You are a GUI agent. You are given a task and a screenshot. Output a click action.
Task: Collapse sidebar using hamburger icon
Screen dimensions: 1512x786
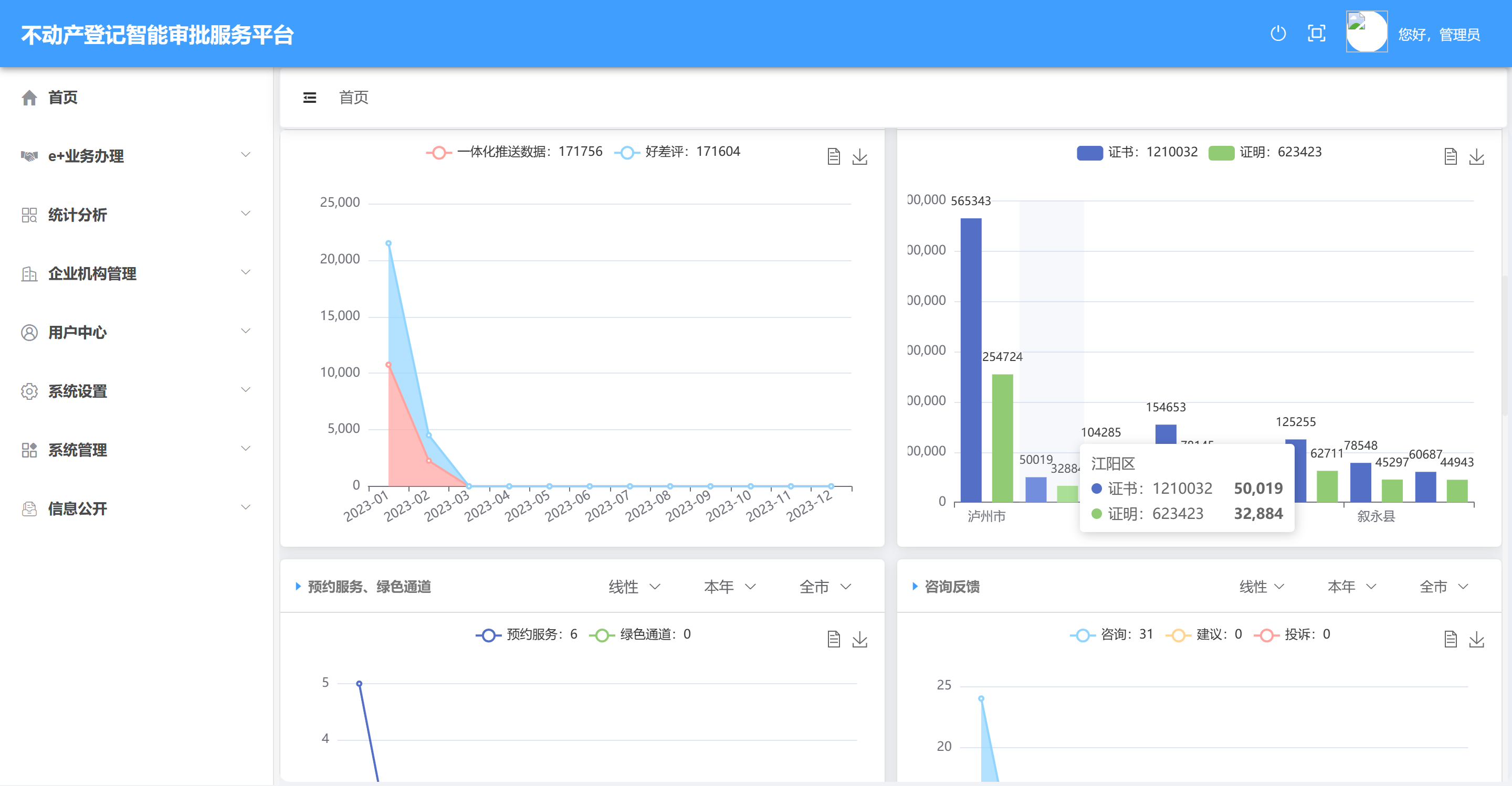(x=309, y=98)
